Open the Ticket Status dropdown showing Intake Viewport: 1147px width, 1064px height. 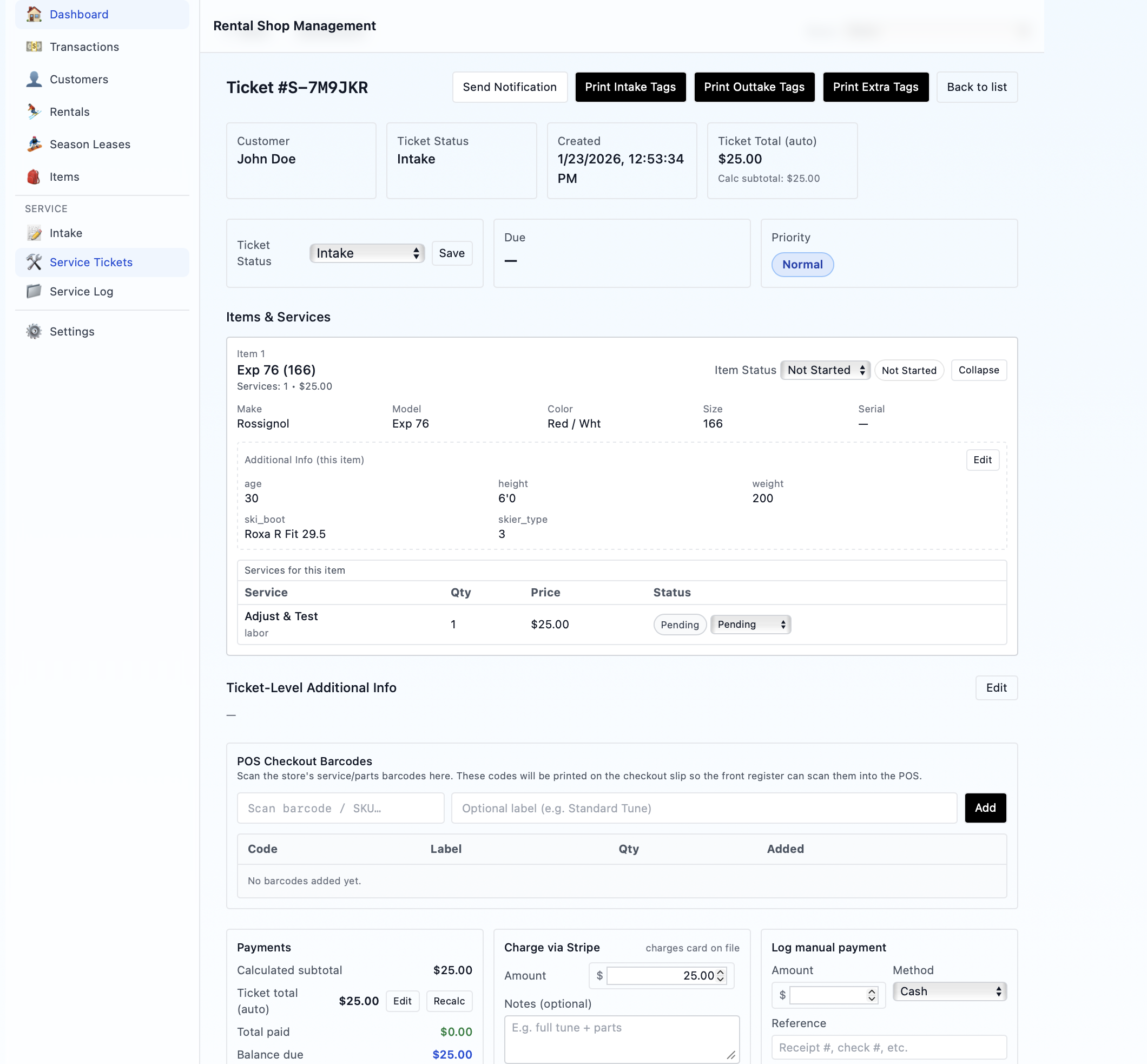367,253
